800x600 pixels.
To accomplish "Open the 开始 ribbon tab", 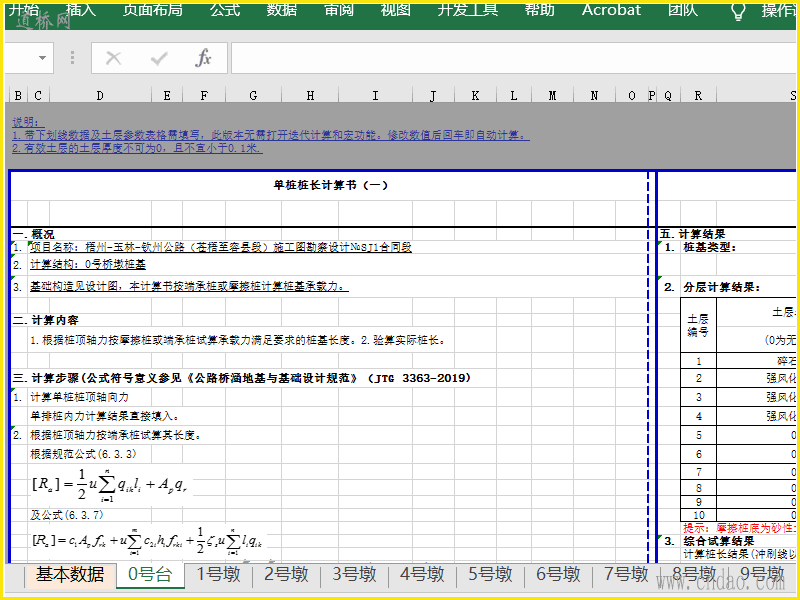I will 24,10.
